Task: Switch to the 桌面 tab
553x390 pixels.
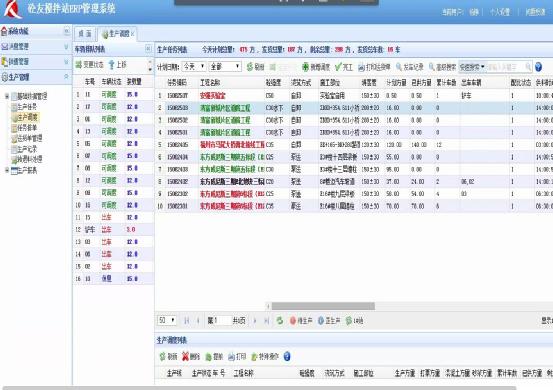Action: 85,34
